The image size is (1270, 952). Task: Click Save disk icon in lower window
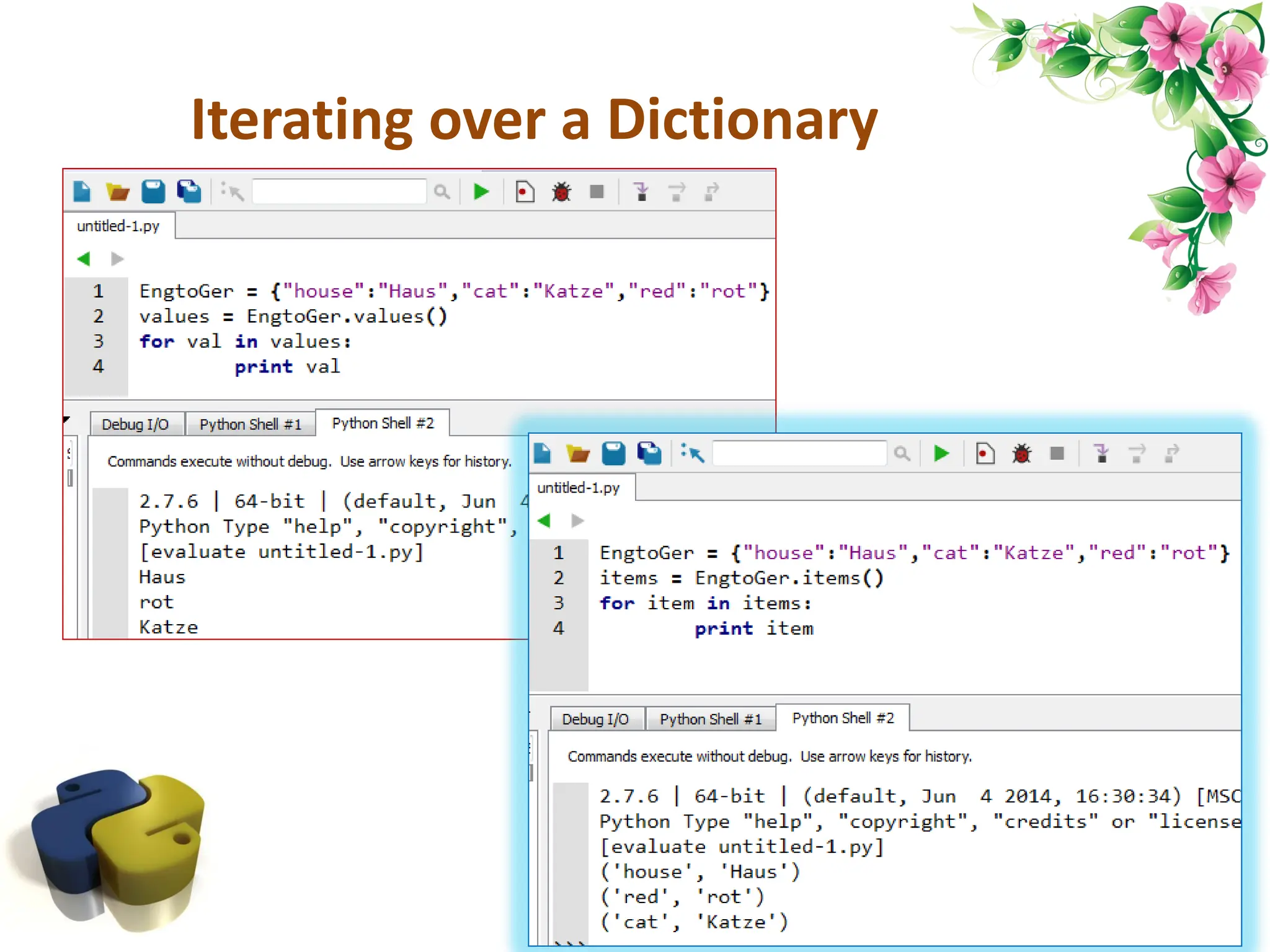tap(613, 454)
